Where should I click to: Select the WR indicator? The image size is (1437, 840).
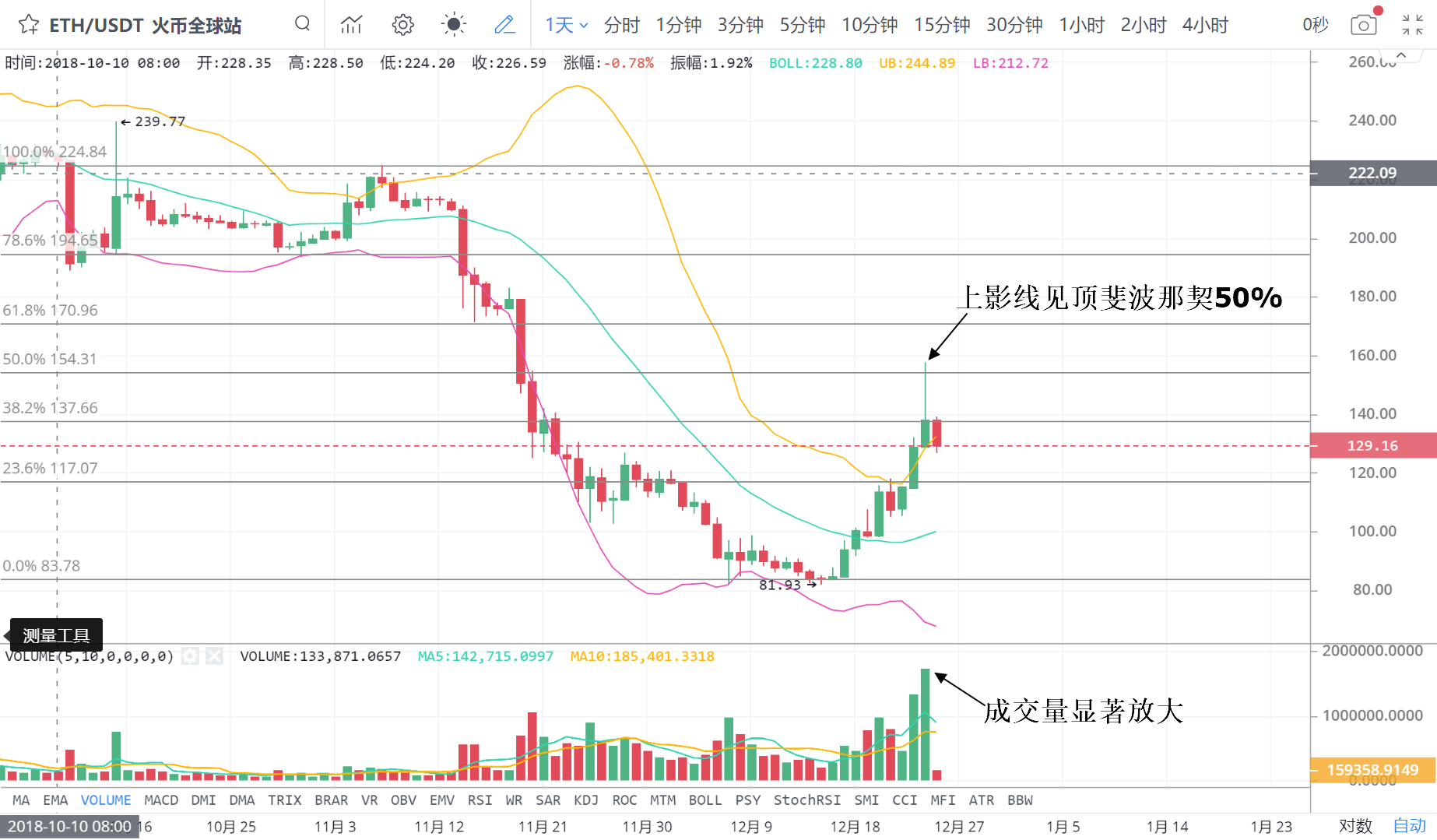tap(514, 800)
